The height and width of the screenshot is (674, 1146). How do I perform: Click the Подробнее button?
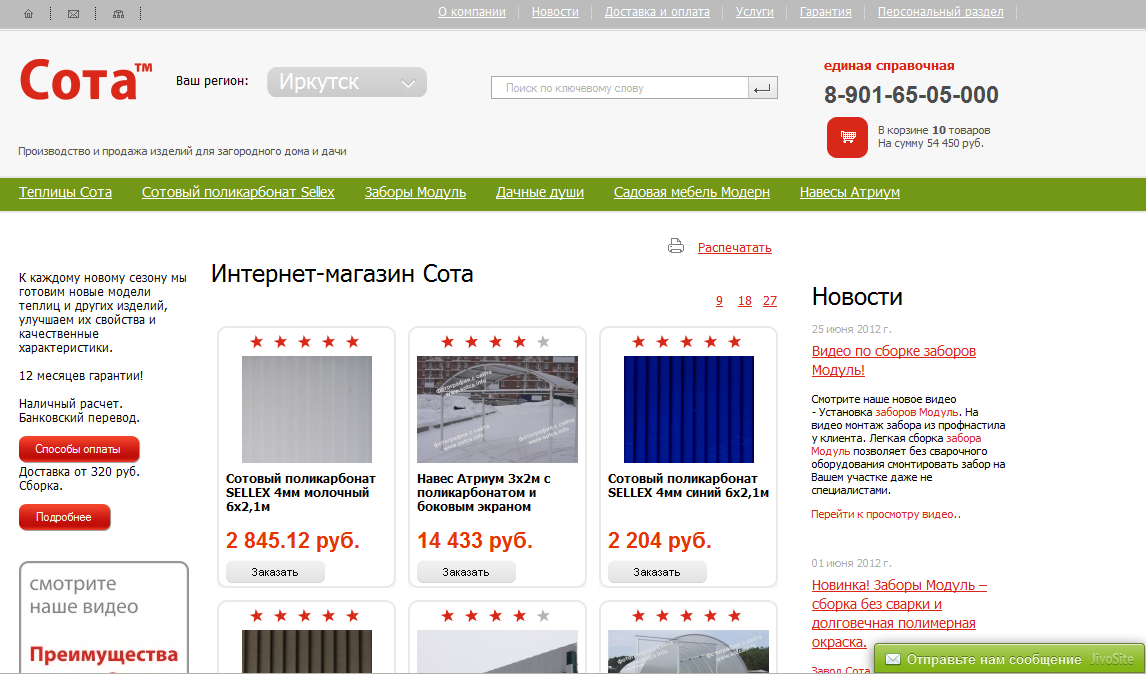[64, 517]
